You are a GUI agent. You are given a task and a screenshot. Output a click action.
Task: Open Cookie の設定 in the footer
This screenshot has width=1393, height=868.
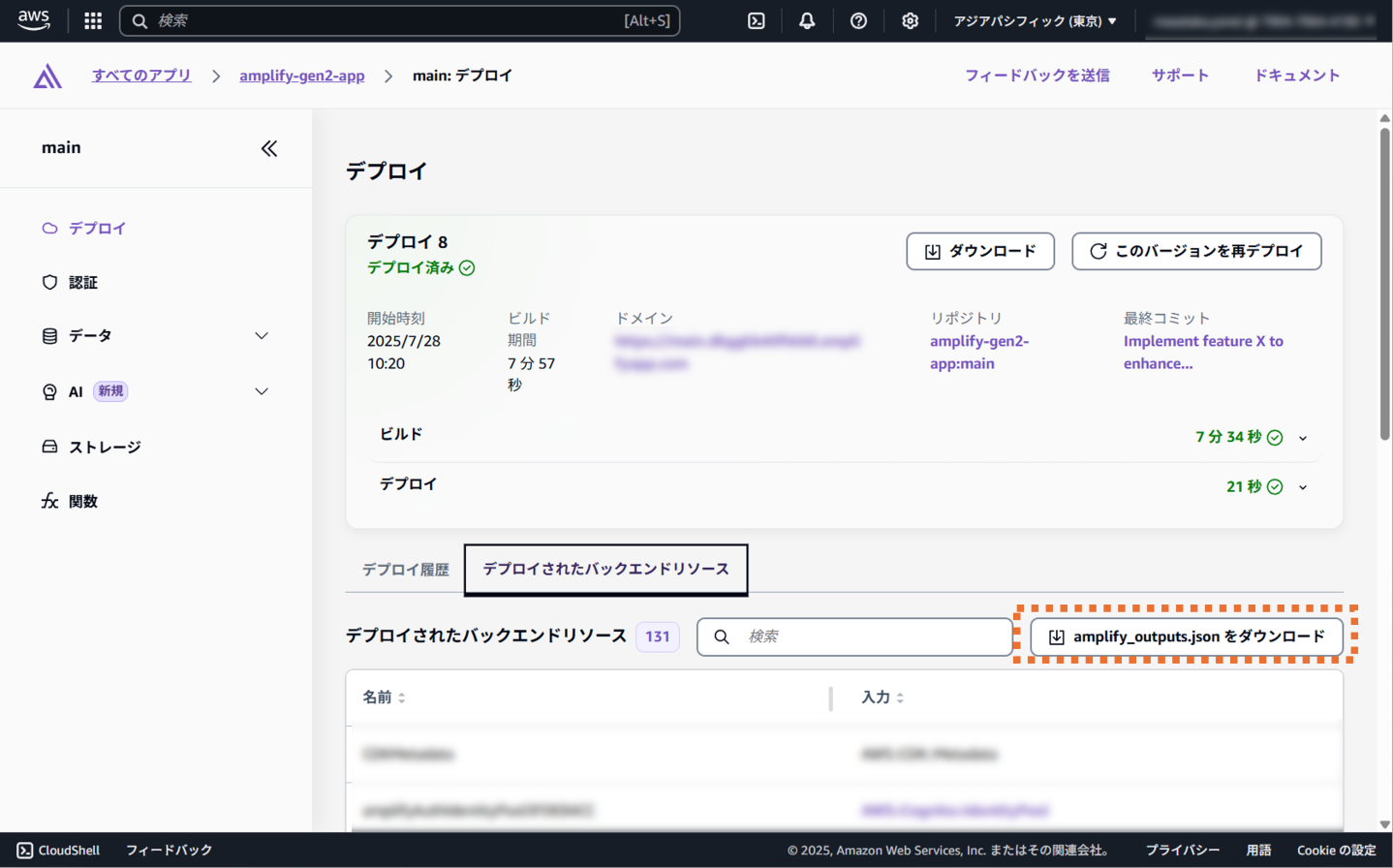[1337, 851]
